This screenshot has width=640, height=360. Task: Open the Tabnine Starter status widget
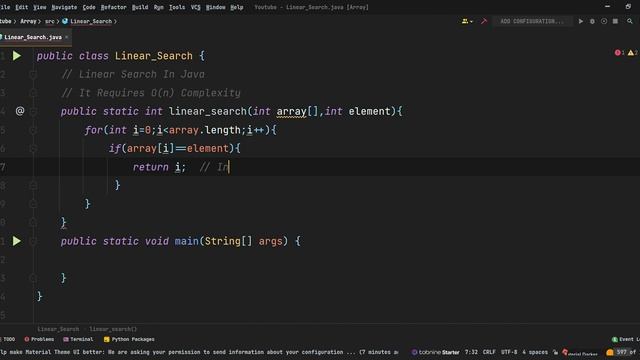click(x=435, y=352)
